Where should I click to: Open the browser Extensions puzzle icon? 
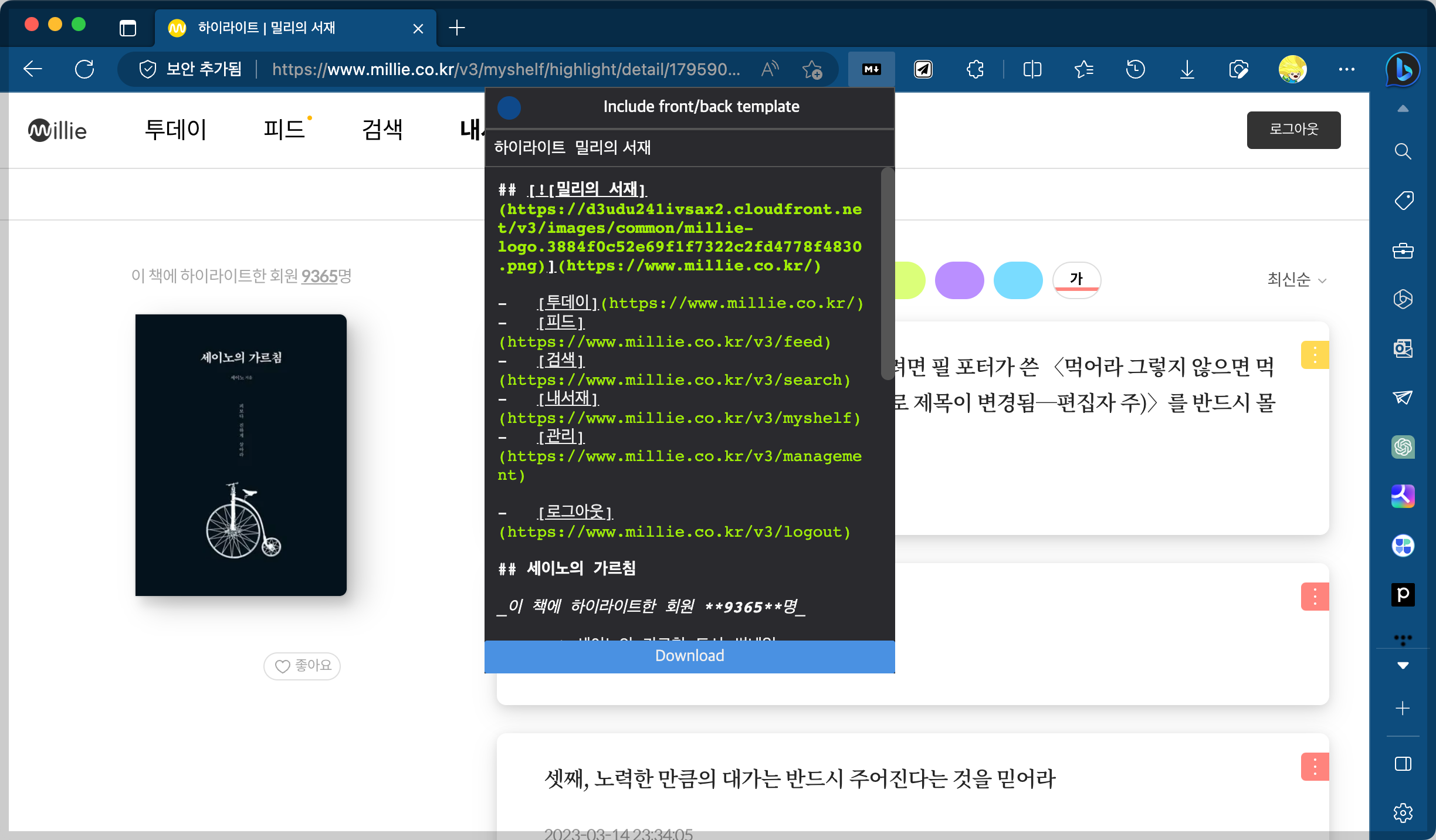point(975,69)
